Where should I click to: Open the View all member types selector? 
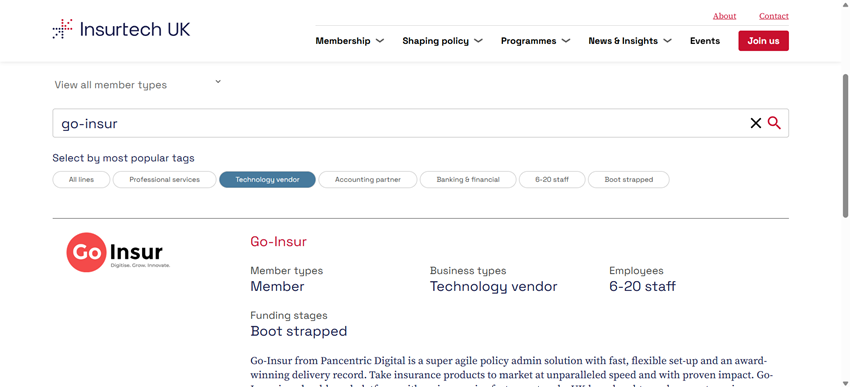[138, 85]
